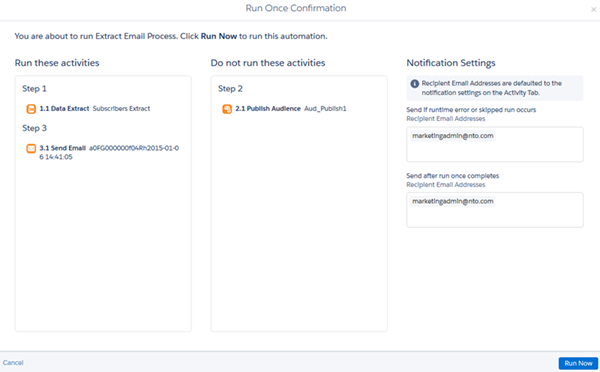Click the Do not run these activities heading
600x372 pixels.
[268, 63]
